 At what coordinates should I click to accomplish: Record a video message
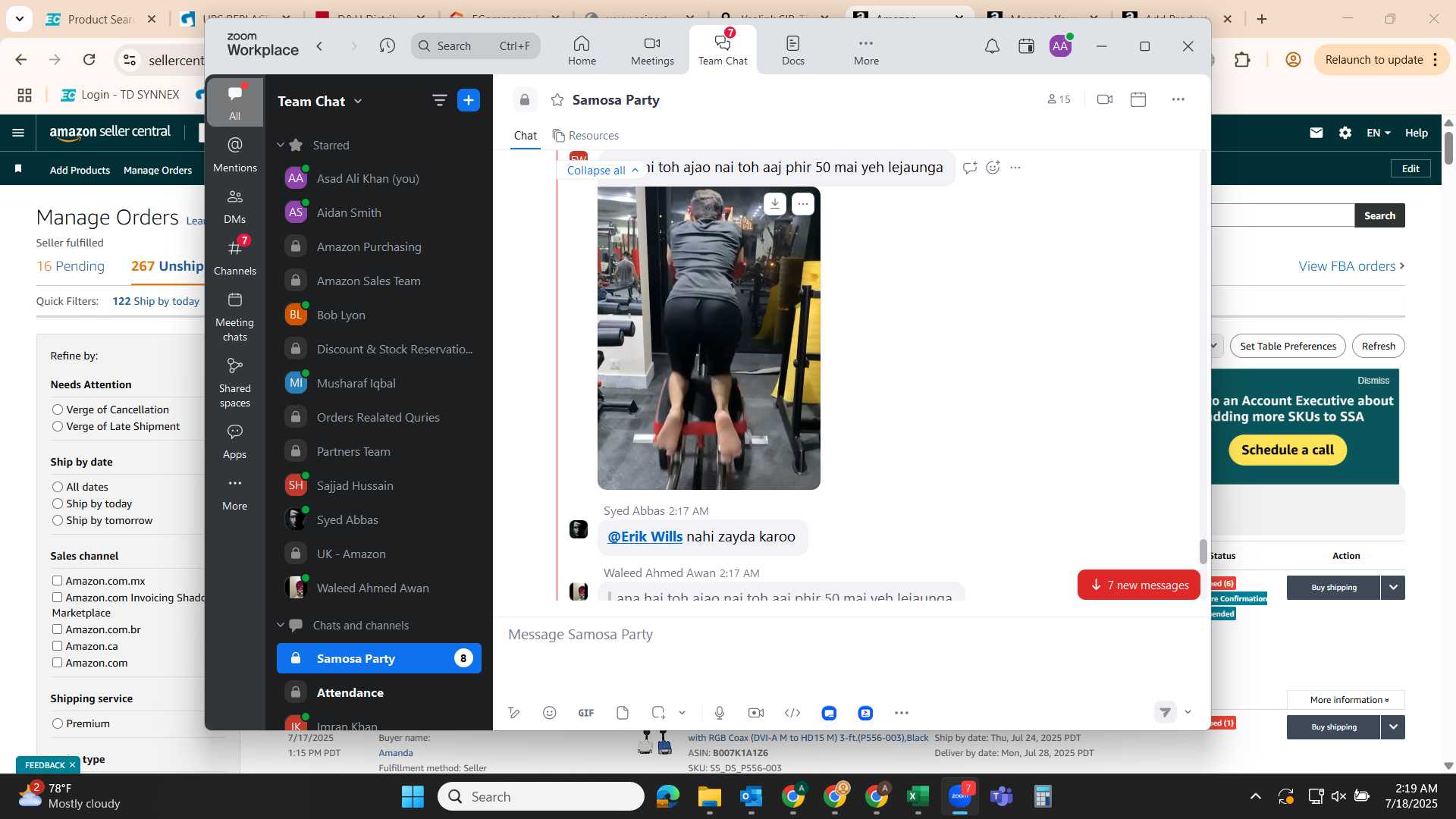tap(756, 713)
